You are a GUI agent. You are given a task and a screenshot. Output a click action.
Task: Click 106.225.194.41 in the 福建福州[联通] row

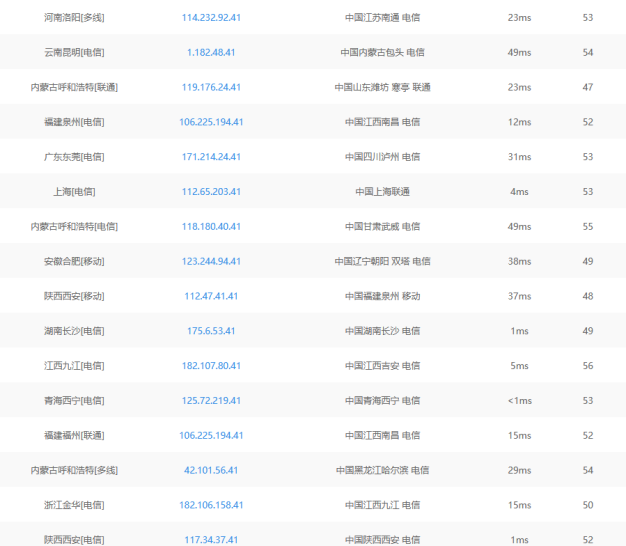[x=211, y=435]
